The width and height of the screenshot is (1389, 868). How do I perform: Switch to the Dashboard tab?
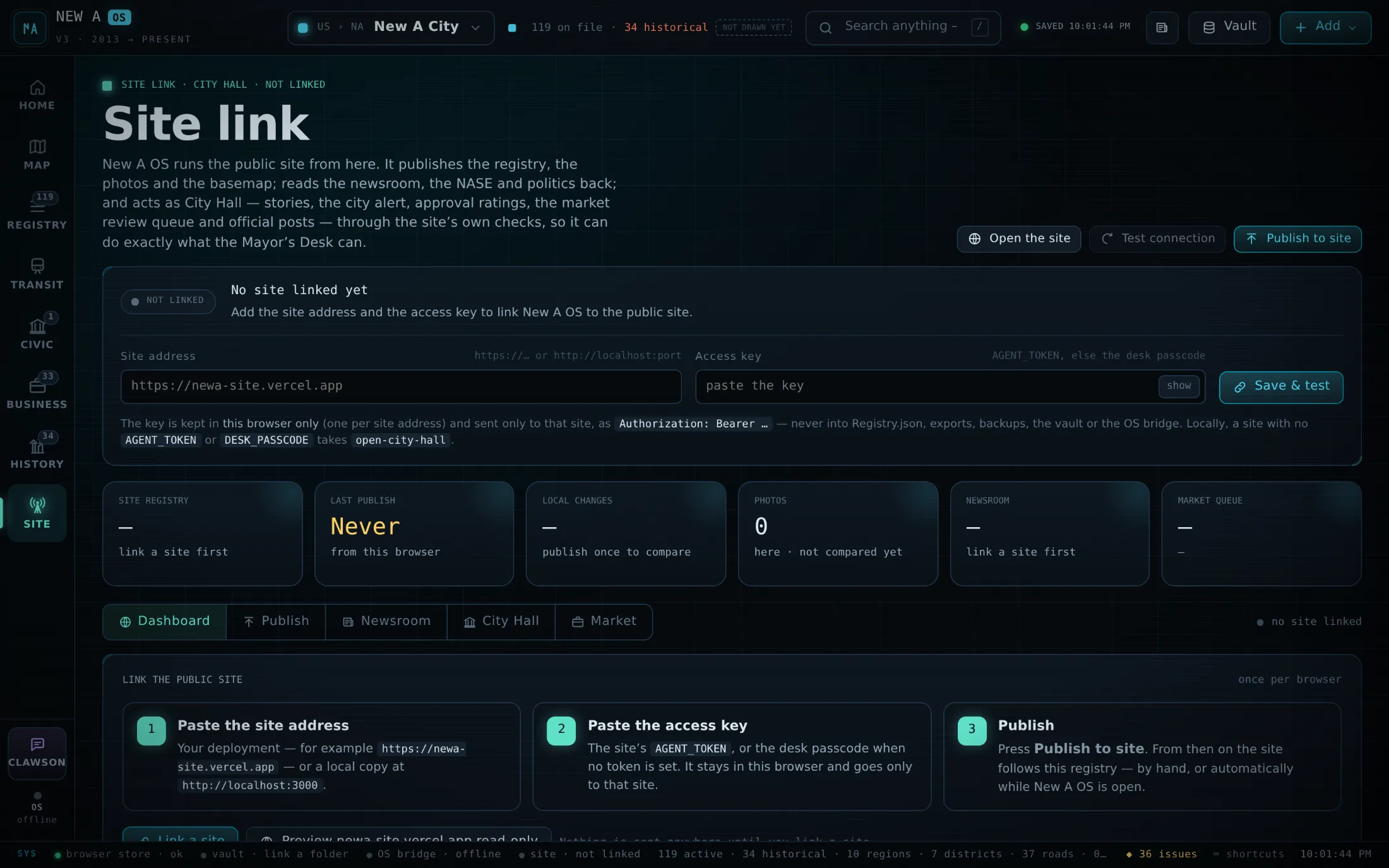[x=165, y=622]
